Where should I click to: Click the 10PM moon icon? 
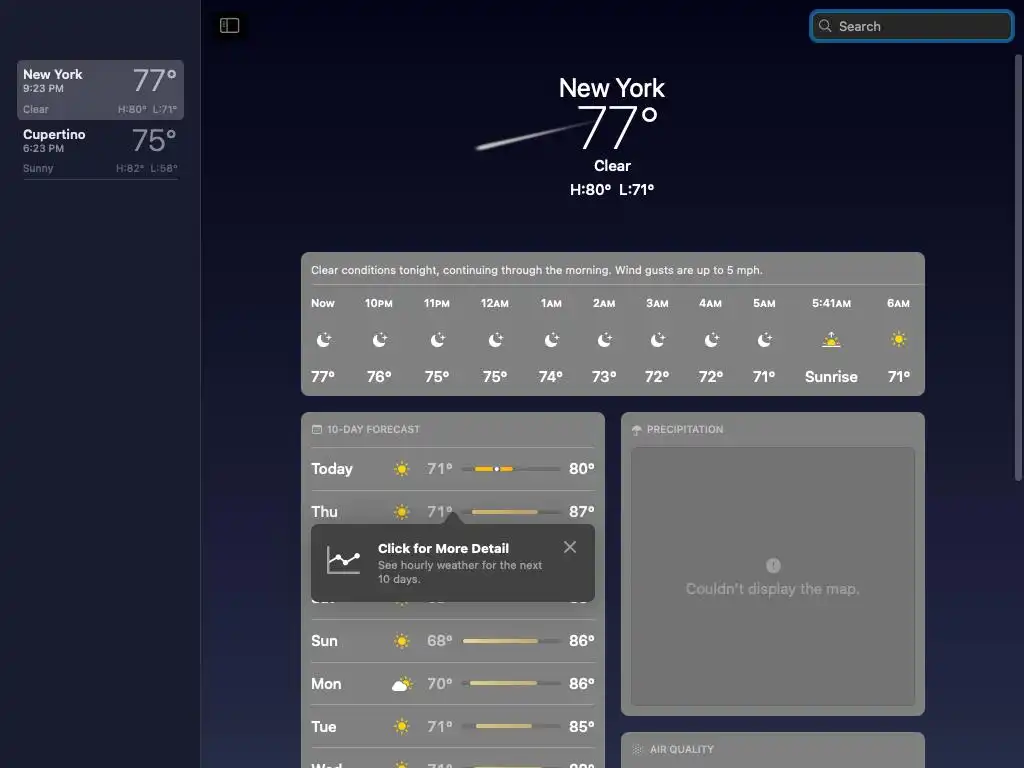click(x=379, y=340)
